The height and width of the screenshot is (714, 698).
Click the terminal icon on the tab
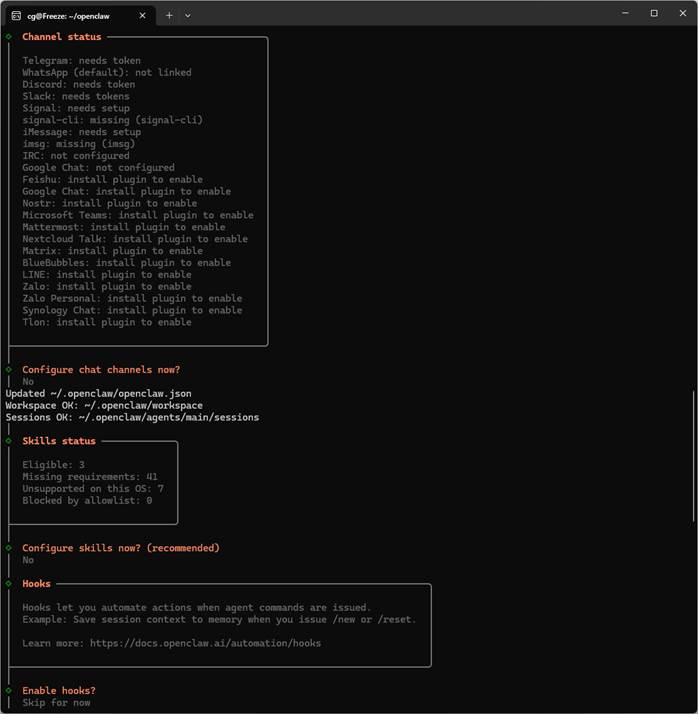[17, 15]
